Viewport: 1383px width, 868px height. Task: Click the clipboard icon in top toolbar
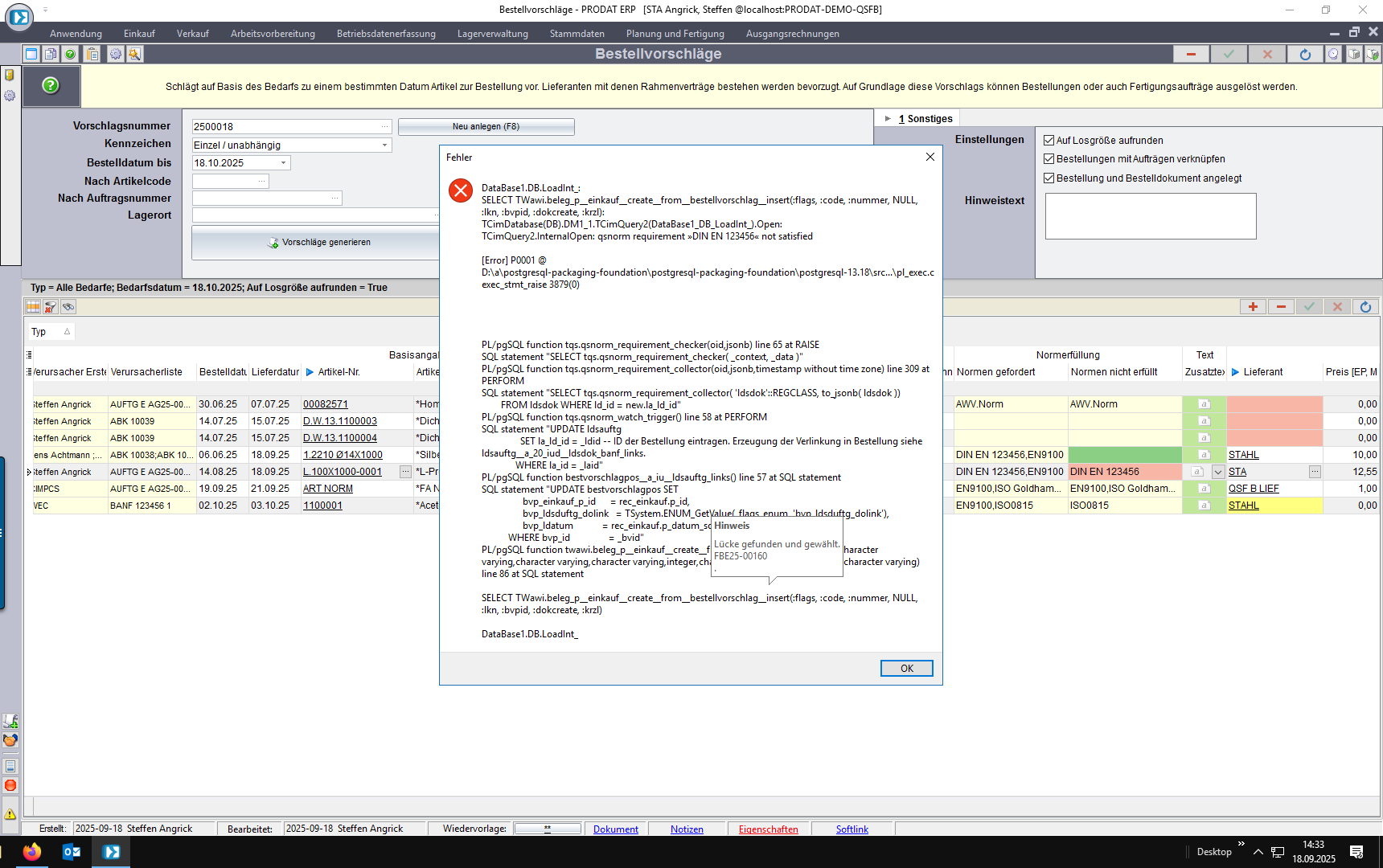(92, 54)
